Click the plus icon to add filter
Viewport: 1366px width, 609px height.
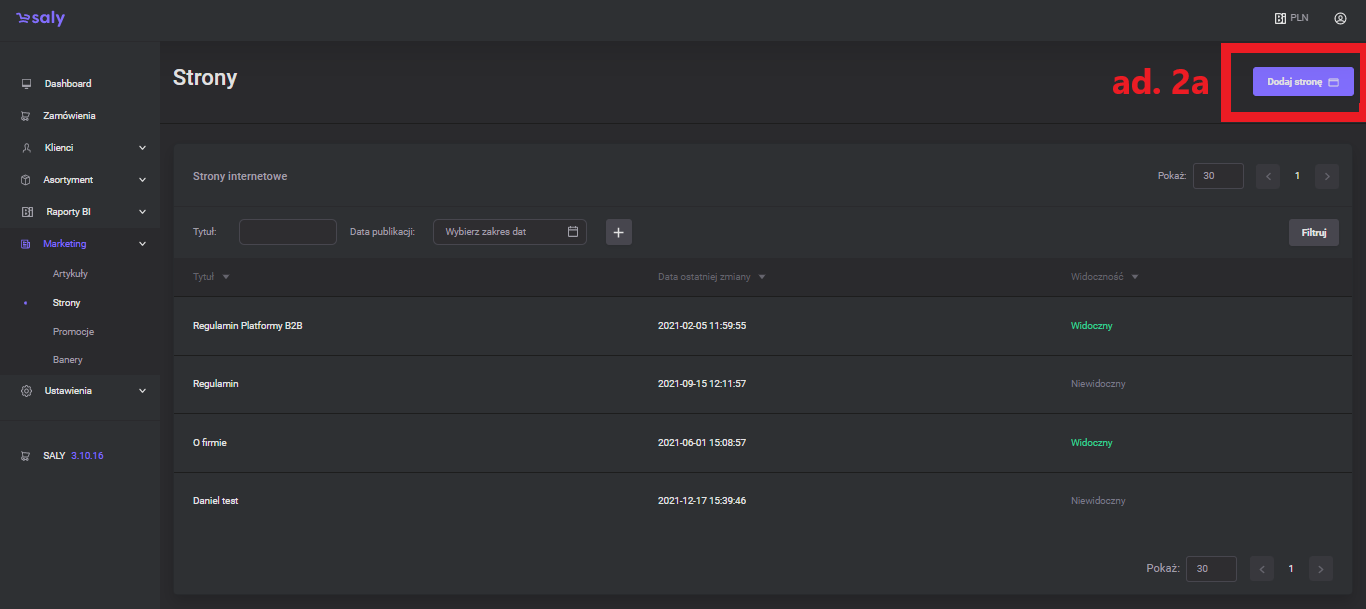(618, 232)
